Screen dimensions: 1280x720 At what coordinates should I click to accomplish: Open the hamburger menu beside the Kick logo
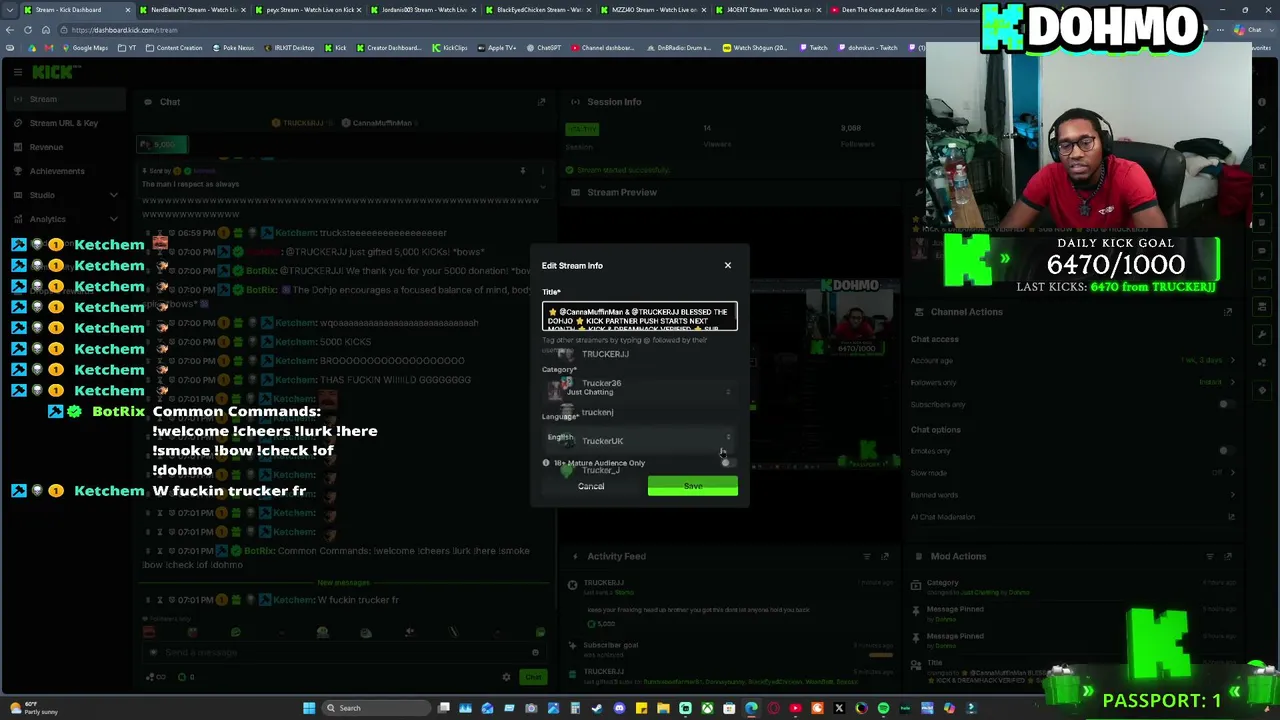pyautogui.click(x=18, y=72)
